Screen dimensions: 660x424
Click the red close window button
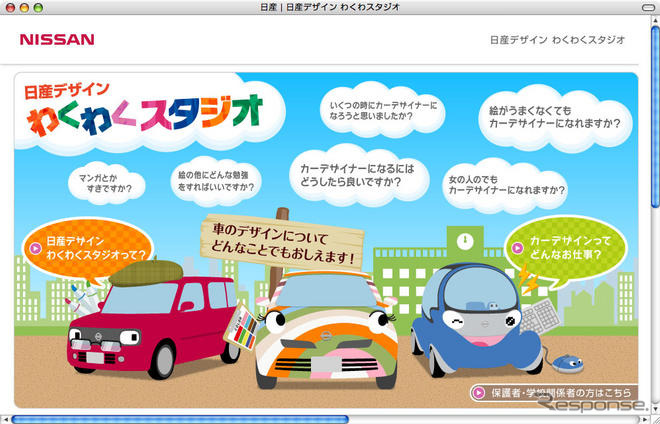click(11, 7)
